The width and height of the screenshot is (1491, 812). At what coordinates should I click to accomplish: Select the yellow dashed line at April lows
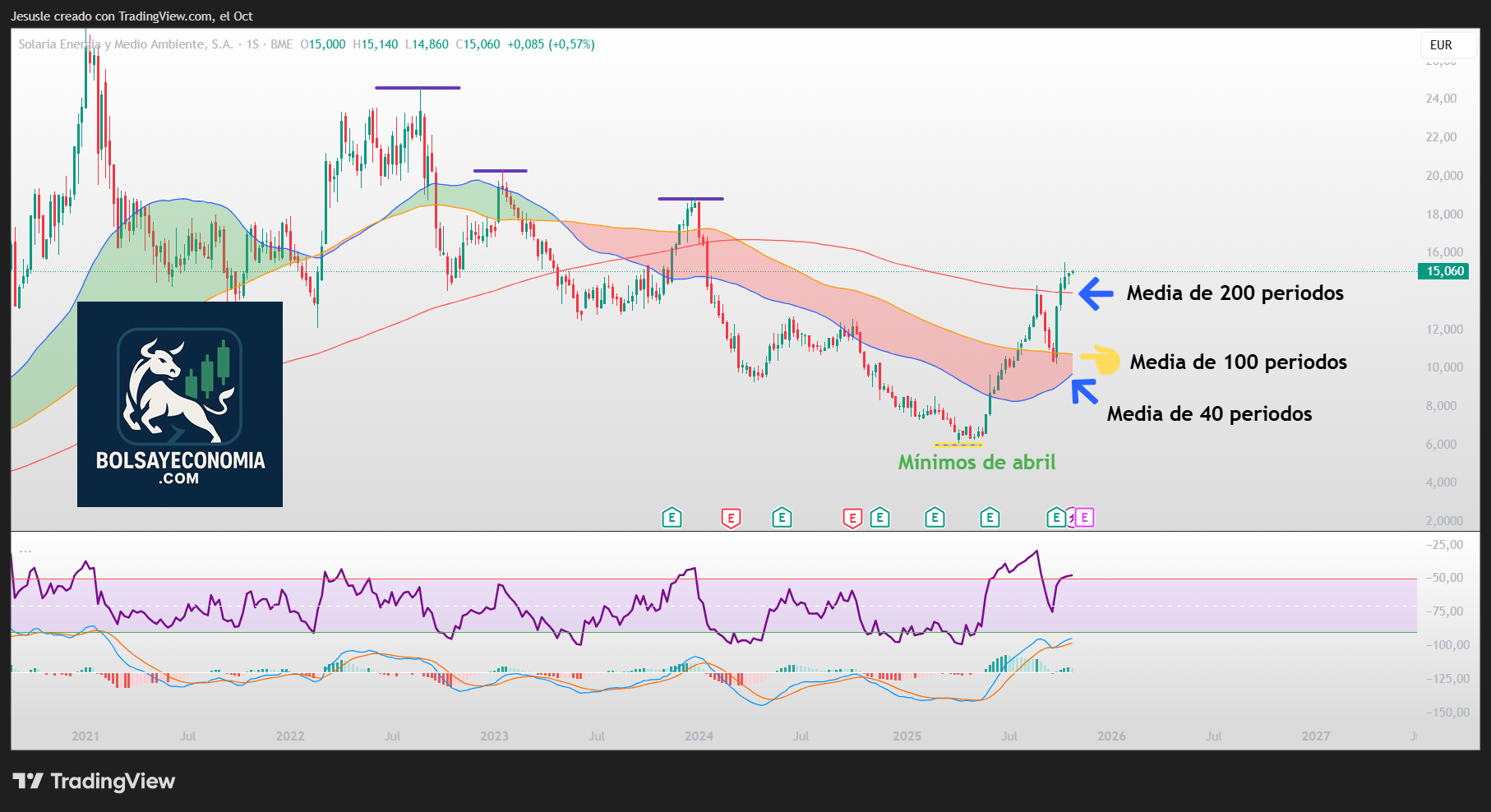[958, 445]
